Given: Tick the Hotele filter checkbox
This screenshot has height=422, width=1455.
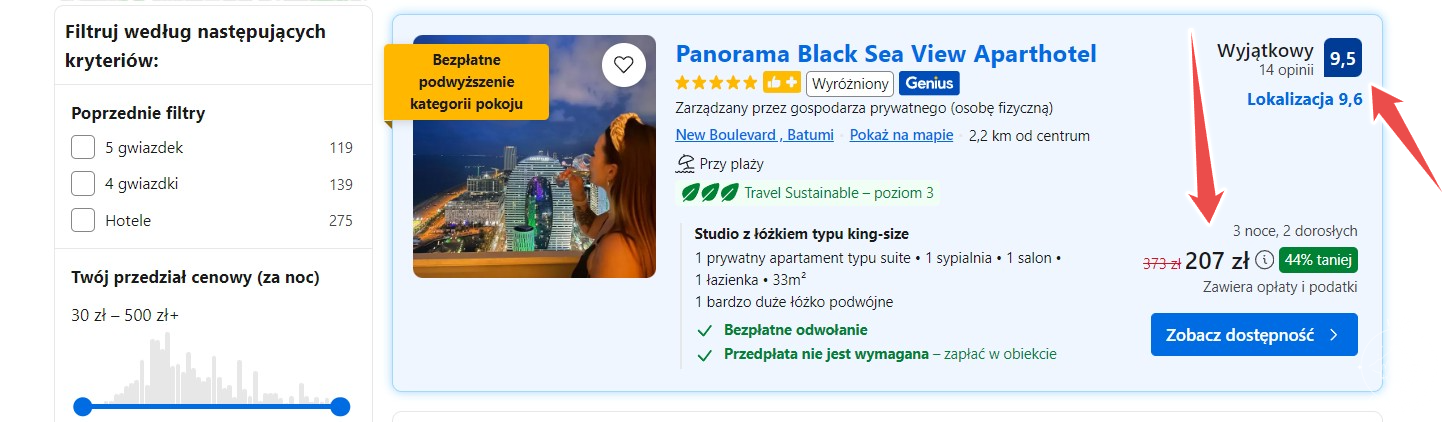Looking at the screenshot, I should (x=83, y=220).
